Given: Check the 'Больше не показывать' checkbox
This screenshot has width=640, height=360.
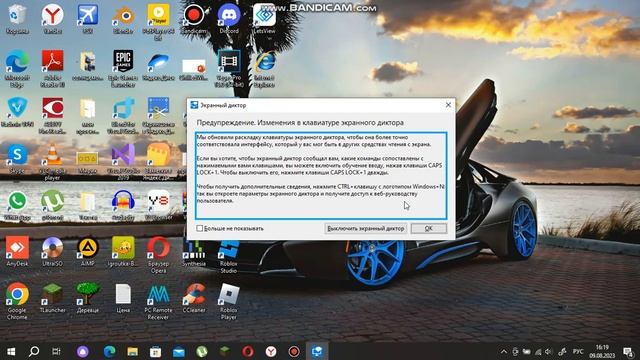Looking at the screenshot, I should [x=200, y=229].
